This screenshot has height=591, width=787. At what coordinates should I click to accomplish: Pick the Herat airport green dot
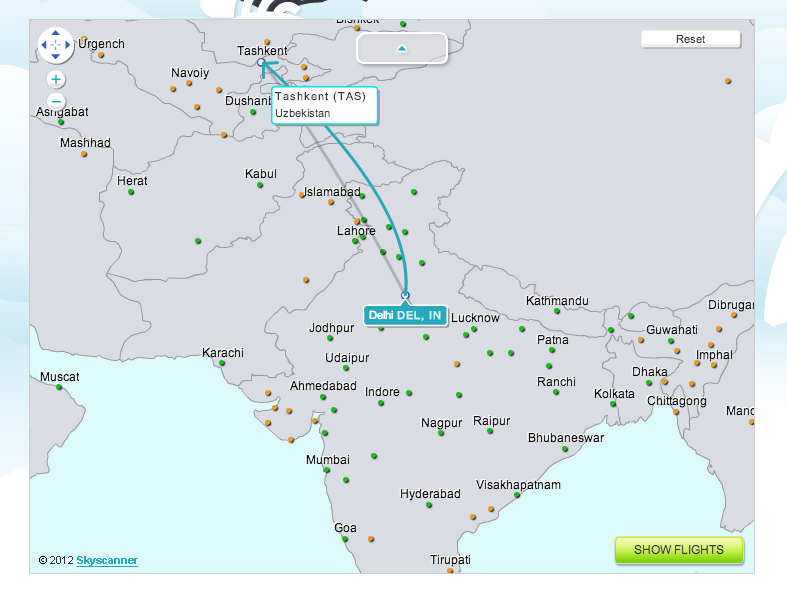pyautogui.click(x=131, y=192)
